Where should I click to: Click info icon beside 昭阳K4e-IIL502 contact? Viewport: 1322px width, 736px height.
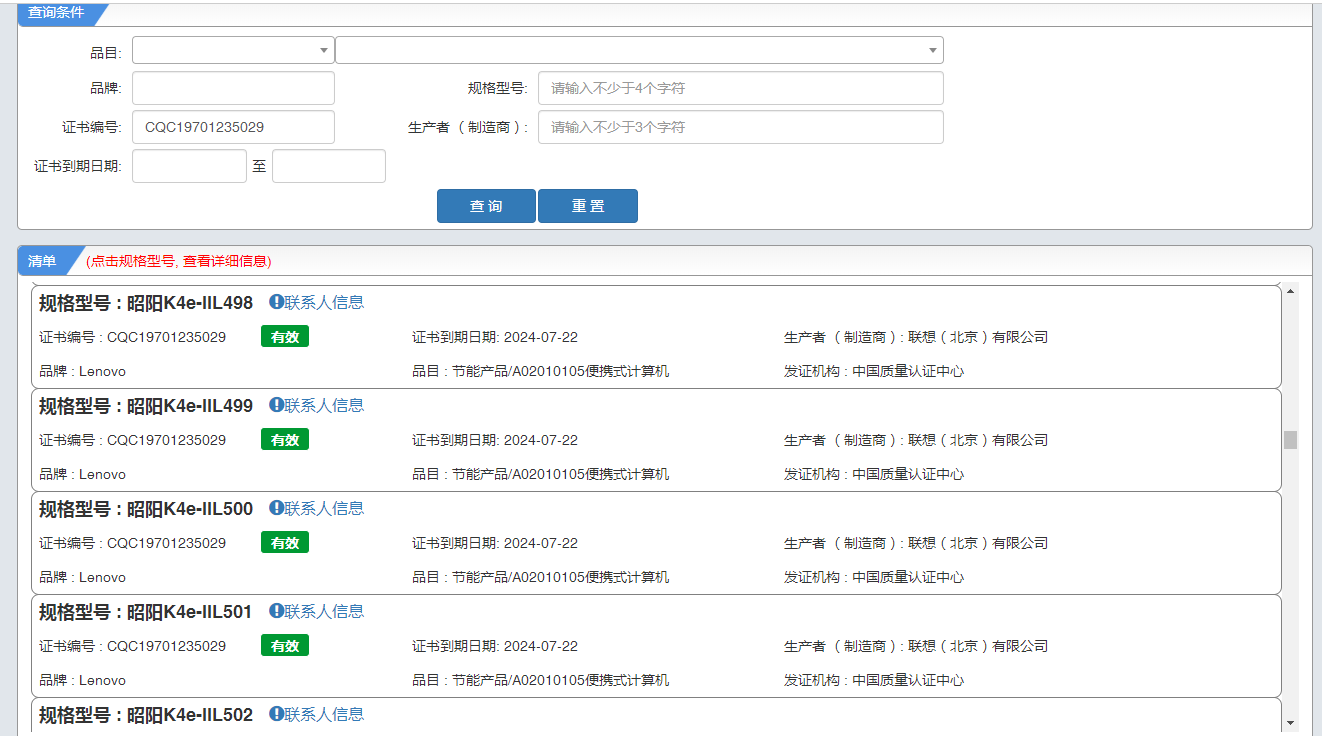click(276, 714)
